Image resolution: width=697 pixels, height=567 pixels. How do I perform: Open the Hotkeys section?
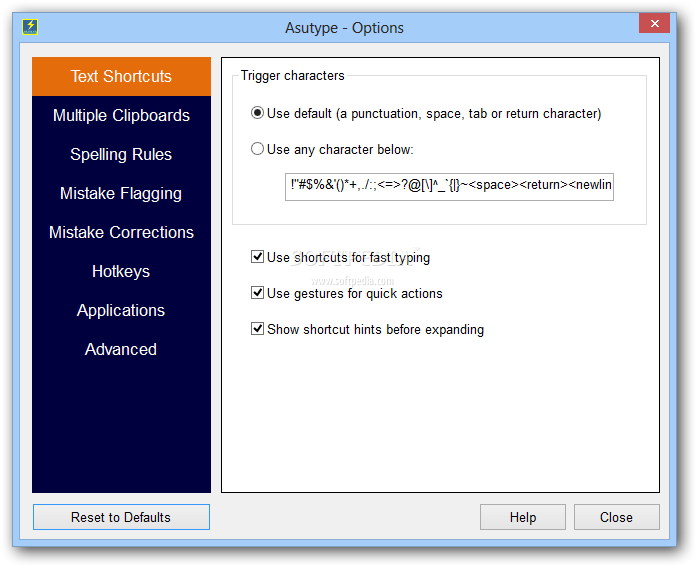click(121, 272)
